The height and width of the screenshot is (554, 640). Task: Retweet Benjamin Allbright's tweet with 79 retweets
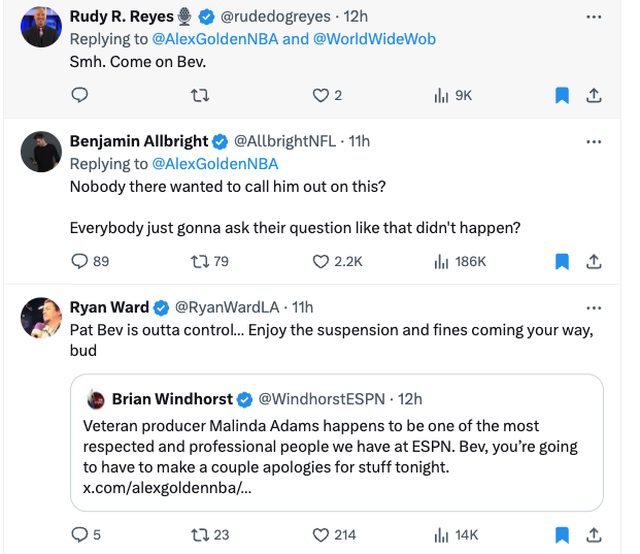198,261
